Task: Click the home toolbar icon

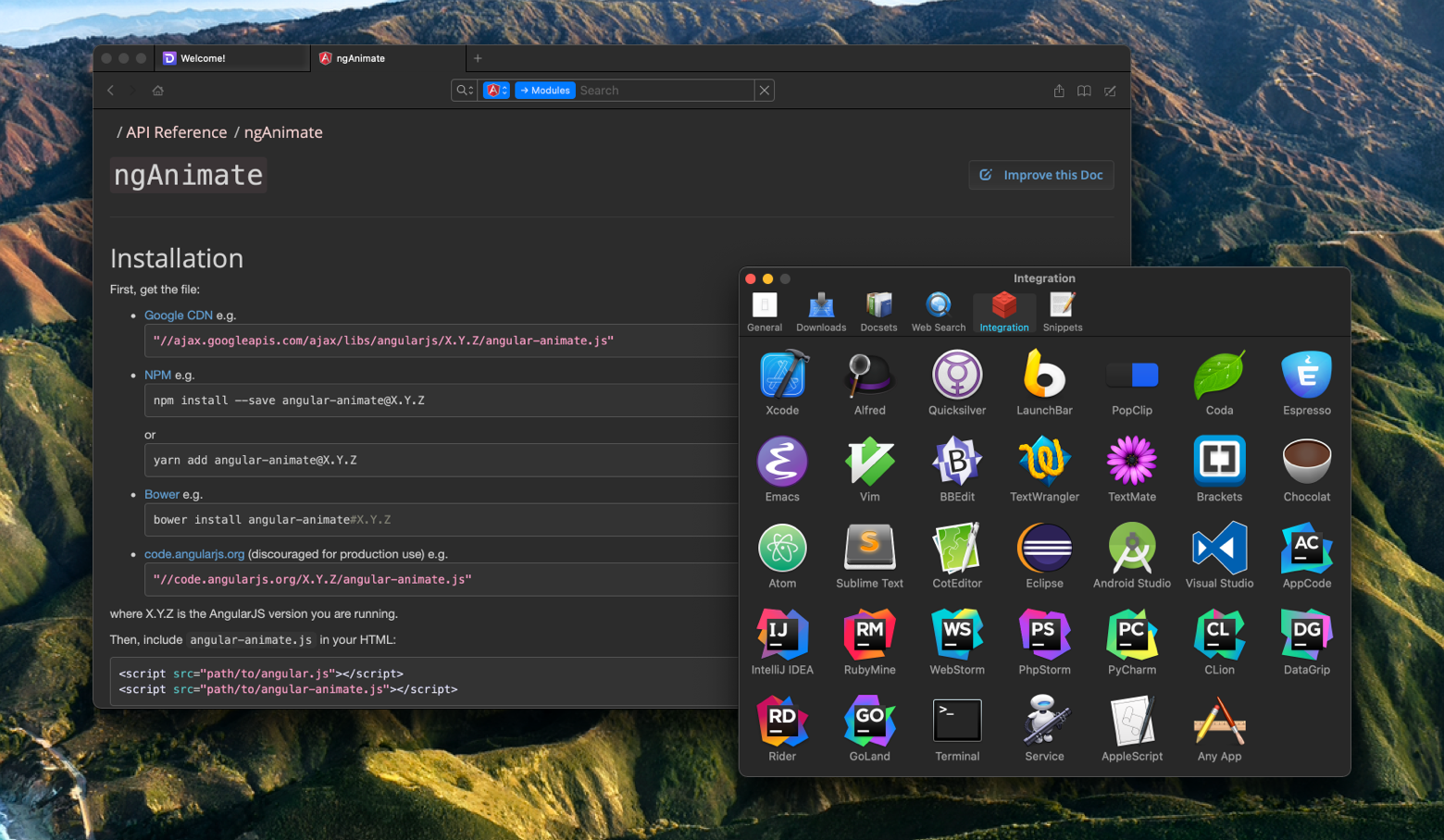Action: [158, 91]
